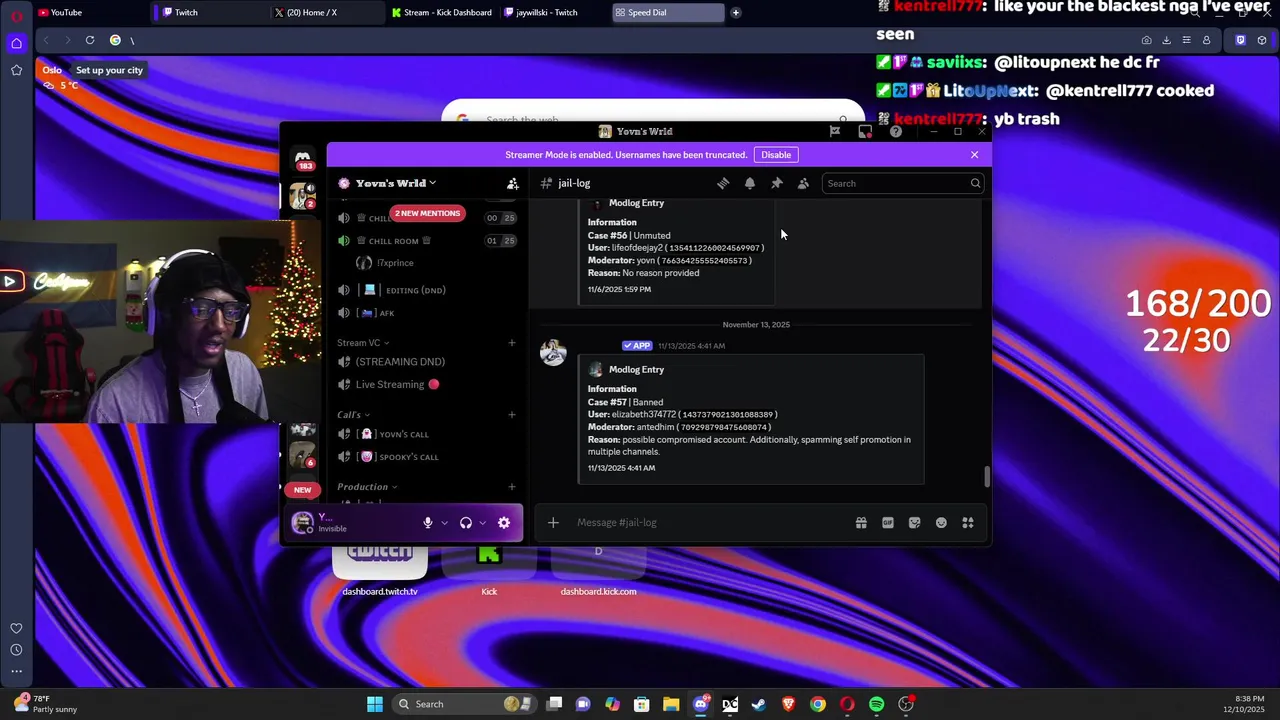The width and height of the screenshot is (1280, 720).
Task: Click user avatar in status panel
Action: click(x=302, y=522)
